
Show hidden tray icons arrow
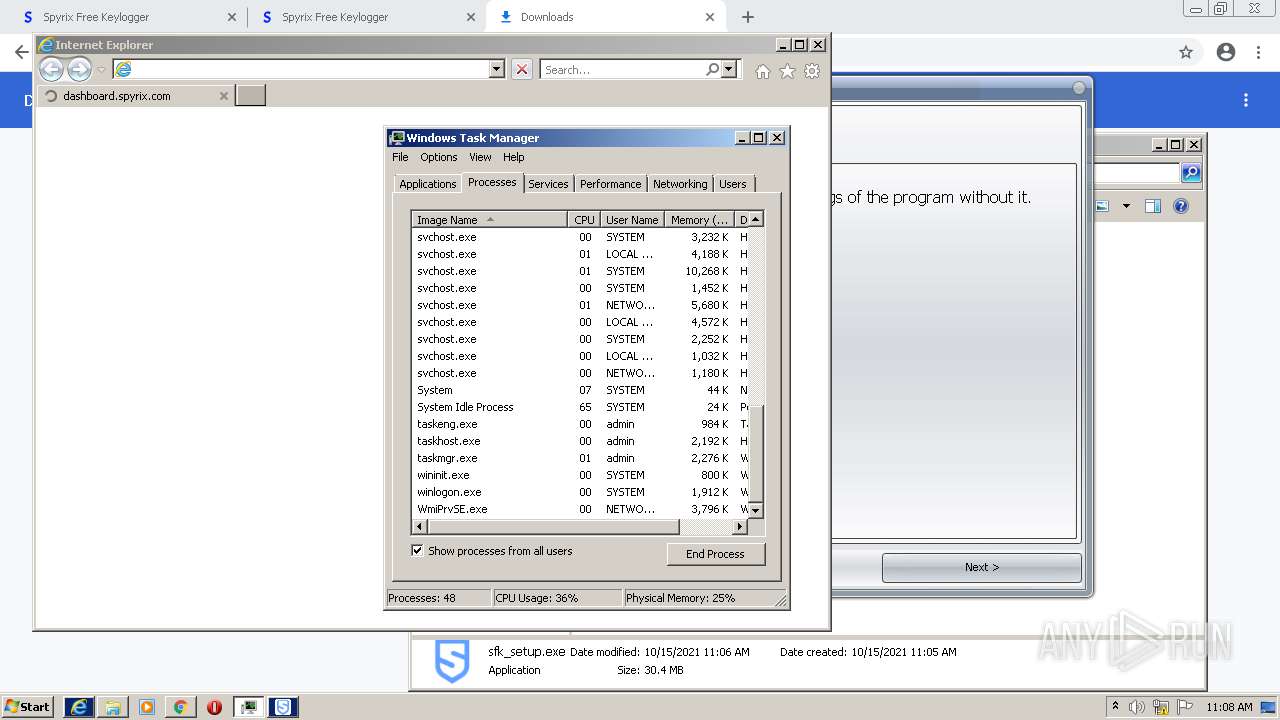tap(1116, 706)
